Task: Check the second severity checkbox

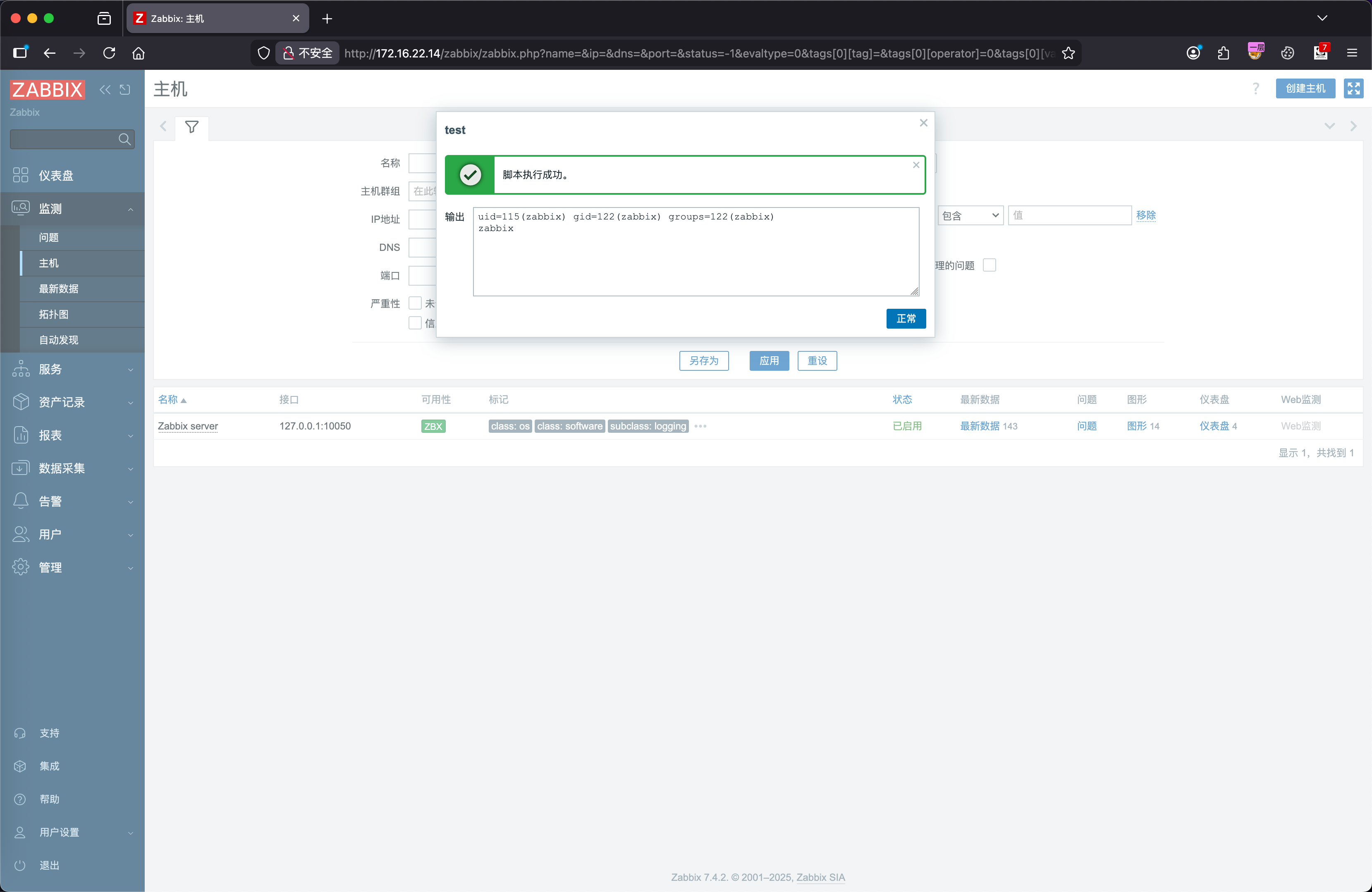Action: click(415, 323)
